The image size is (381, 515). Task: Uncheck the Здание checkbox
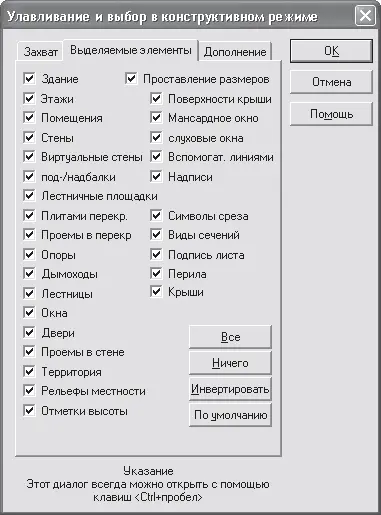(x=29, y=79)
